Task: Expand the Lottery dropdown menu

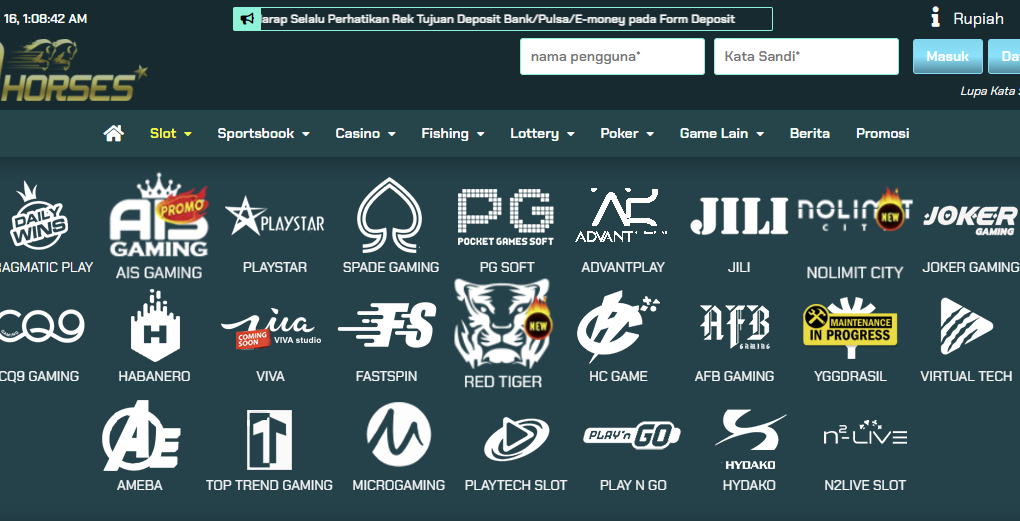Action: (542, 133)
